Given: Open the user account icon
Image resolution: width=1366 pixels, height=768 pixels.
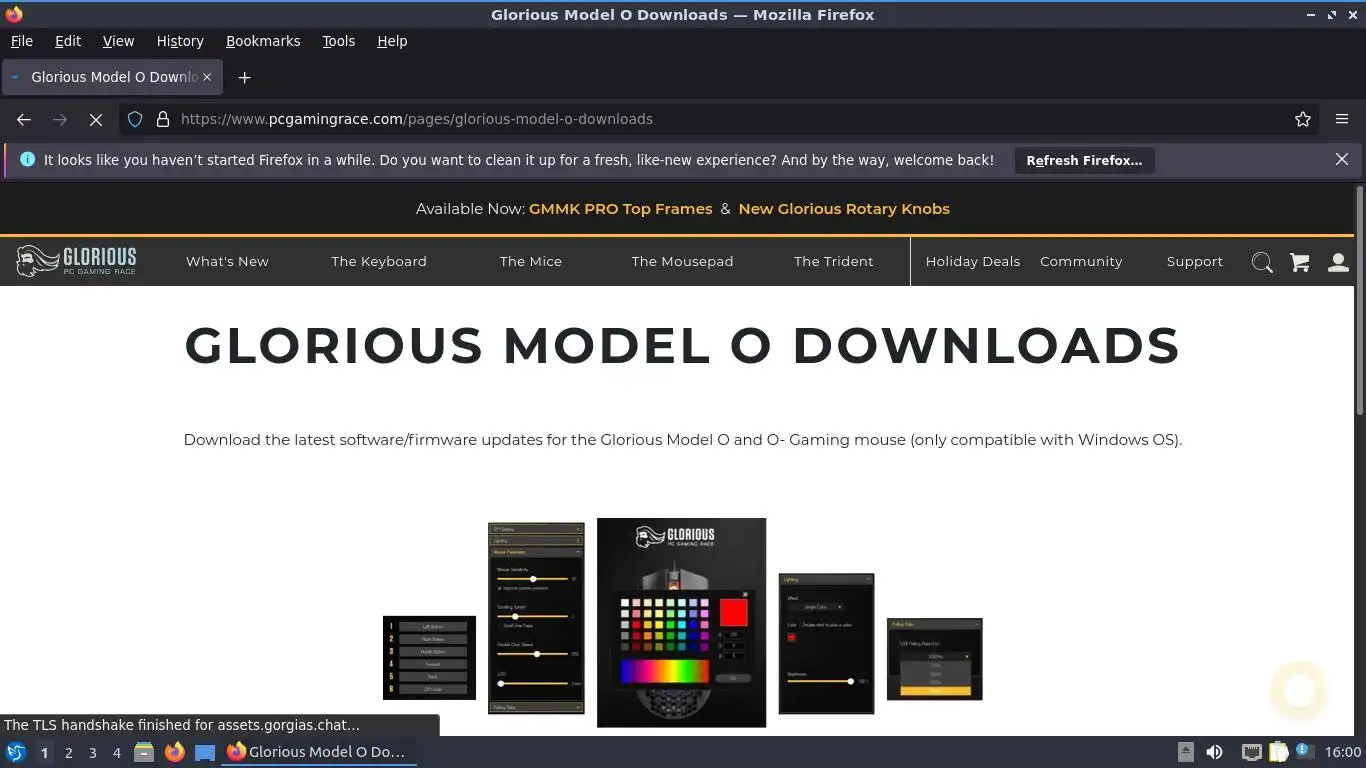Looking at the screenshot, I should [x=1338, y=262].
